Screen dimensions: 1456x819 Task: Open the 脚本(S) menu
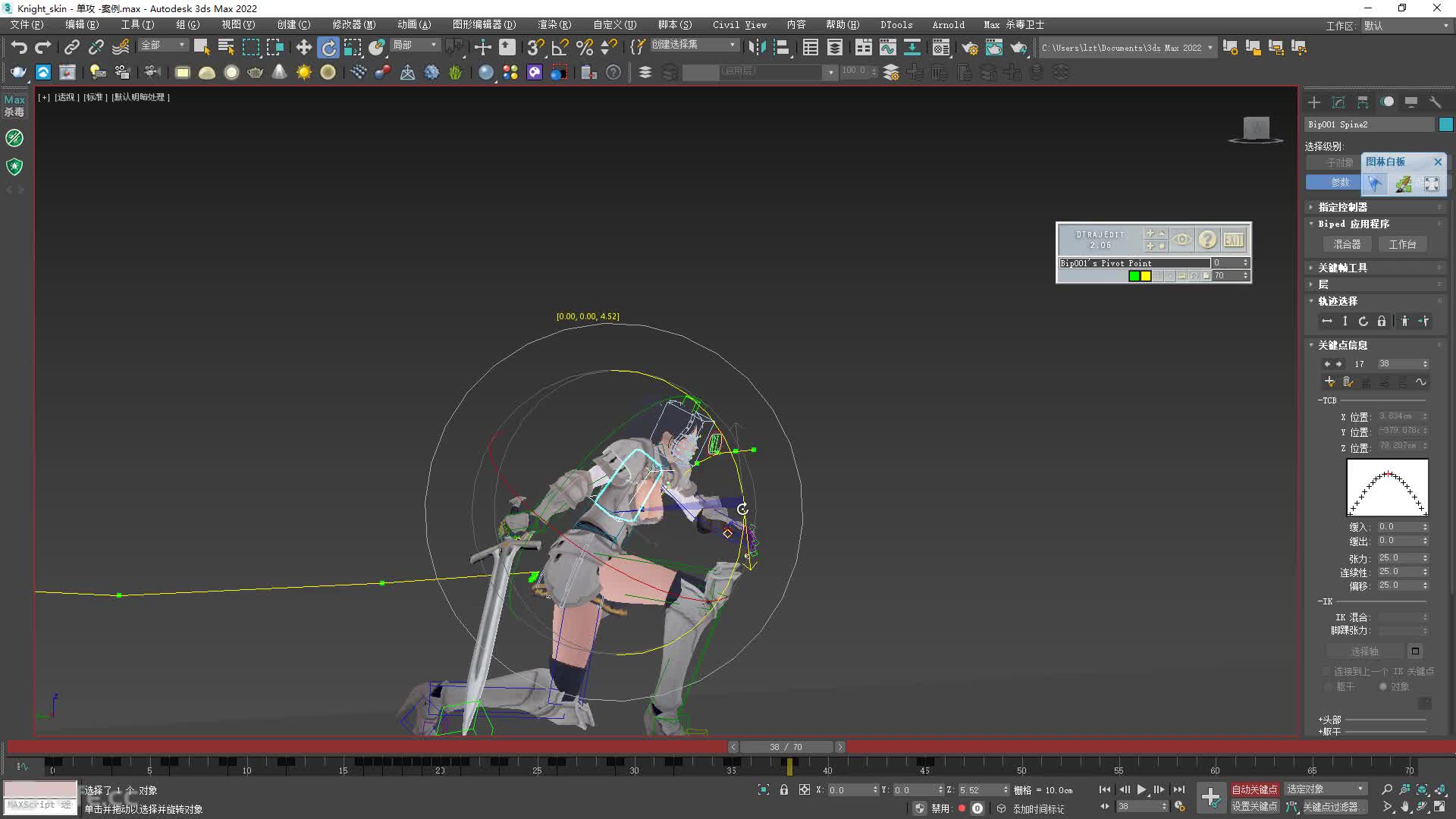[675, 25]
